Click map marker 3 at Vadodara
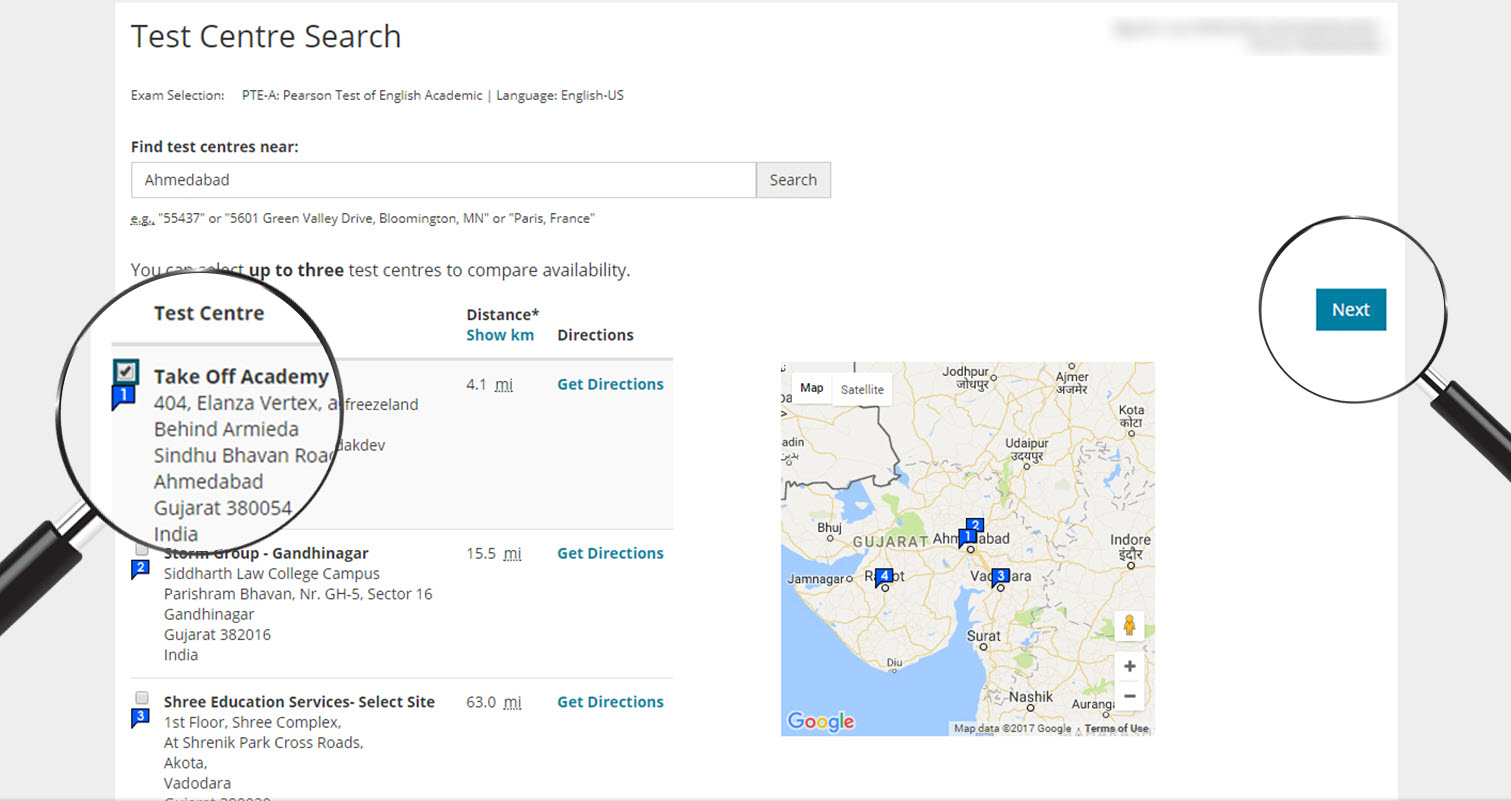Viewport: 1511px width, 801px height. pyautogui.click(x=1000, y=576)
